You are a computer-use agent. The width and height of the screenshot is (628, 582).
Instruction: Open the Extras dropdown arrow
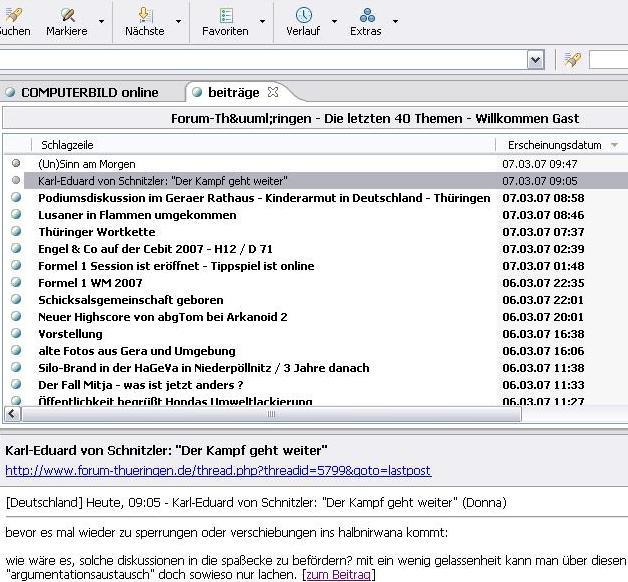click(x=395, y=21)
